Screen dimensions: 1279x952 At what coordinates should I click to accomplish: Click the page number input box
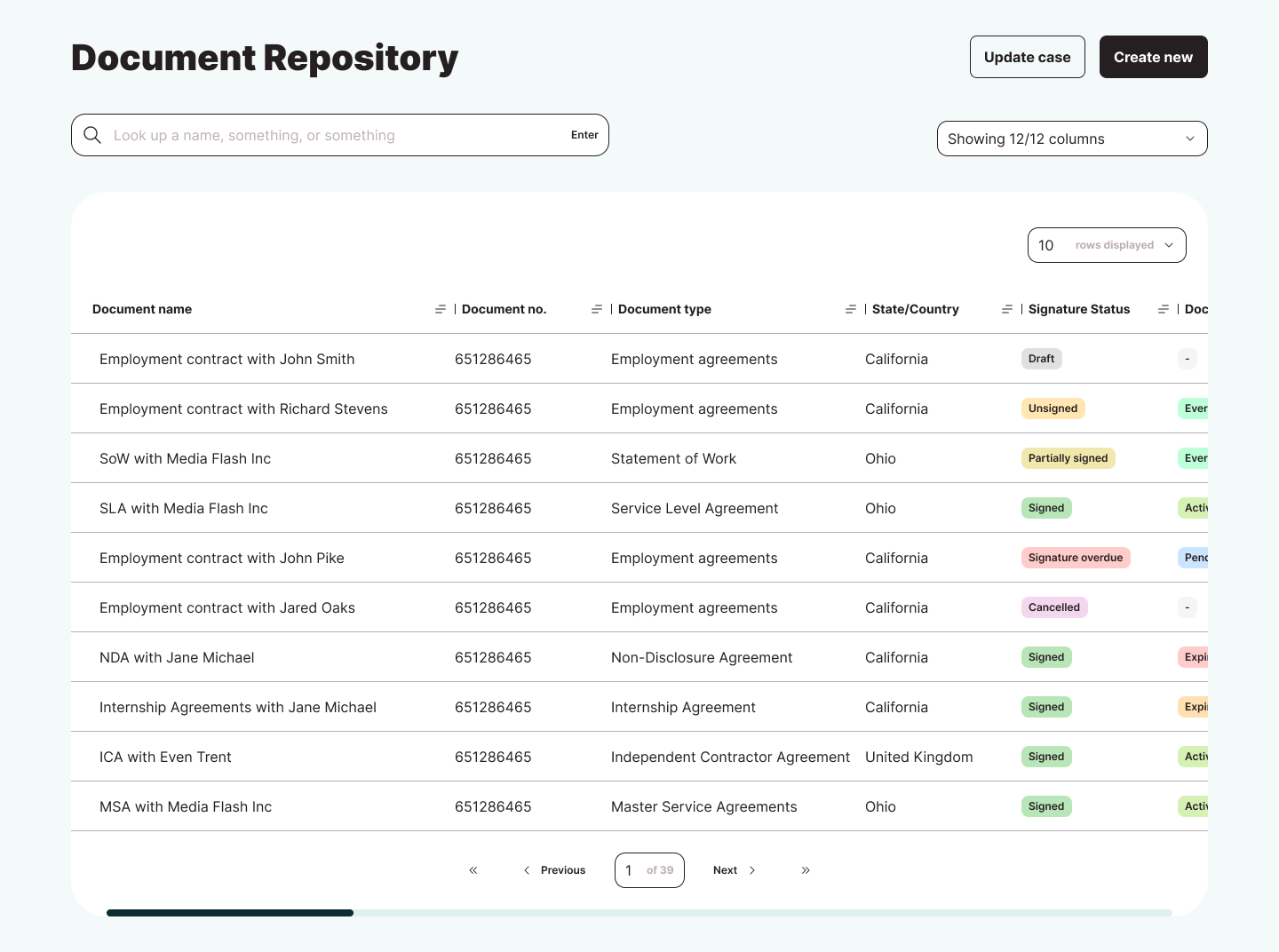point(648,870)
